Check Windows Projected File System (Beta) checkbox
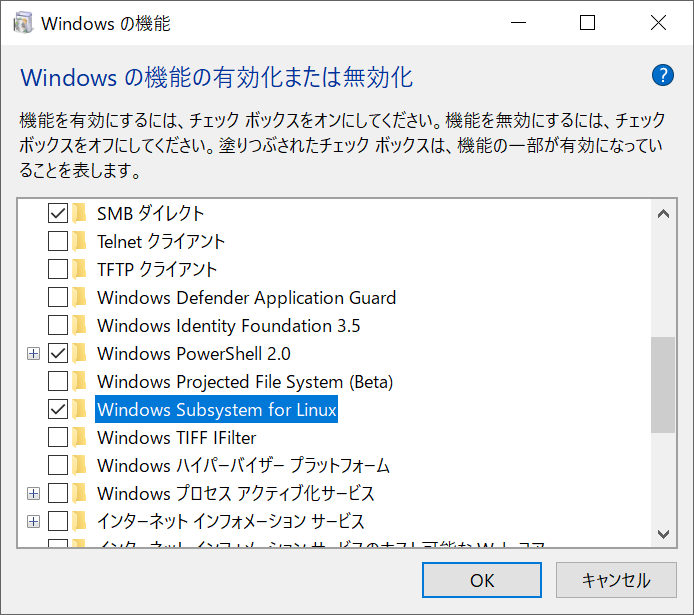694x615 pixels. [58, 381]
